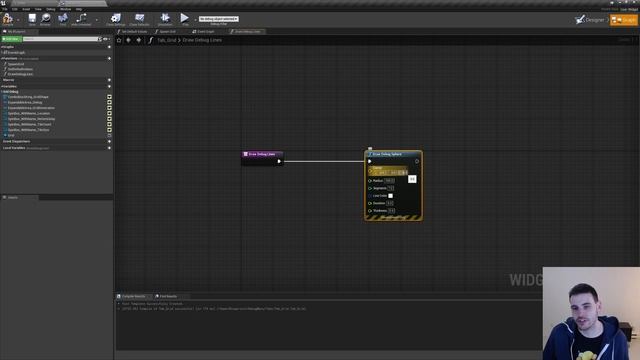Open the Line Color swatch on Draw Debug Sphere
Screen dimensions: 640x360
coord(391,196)
